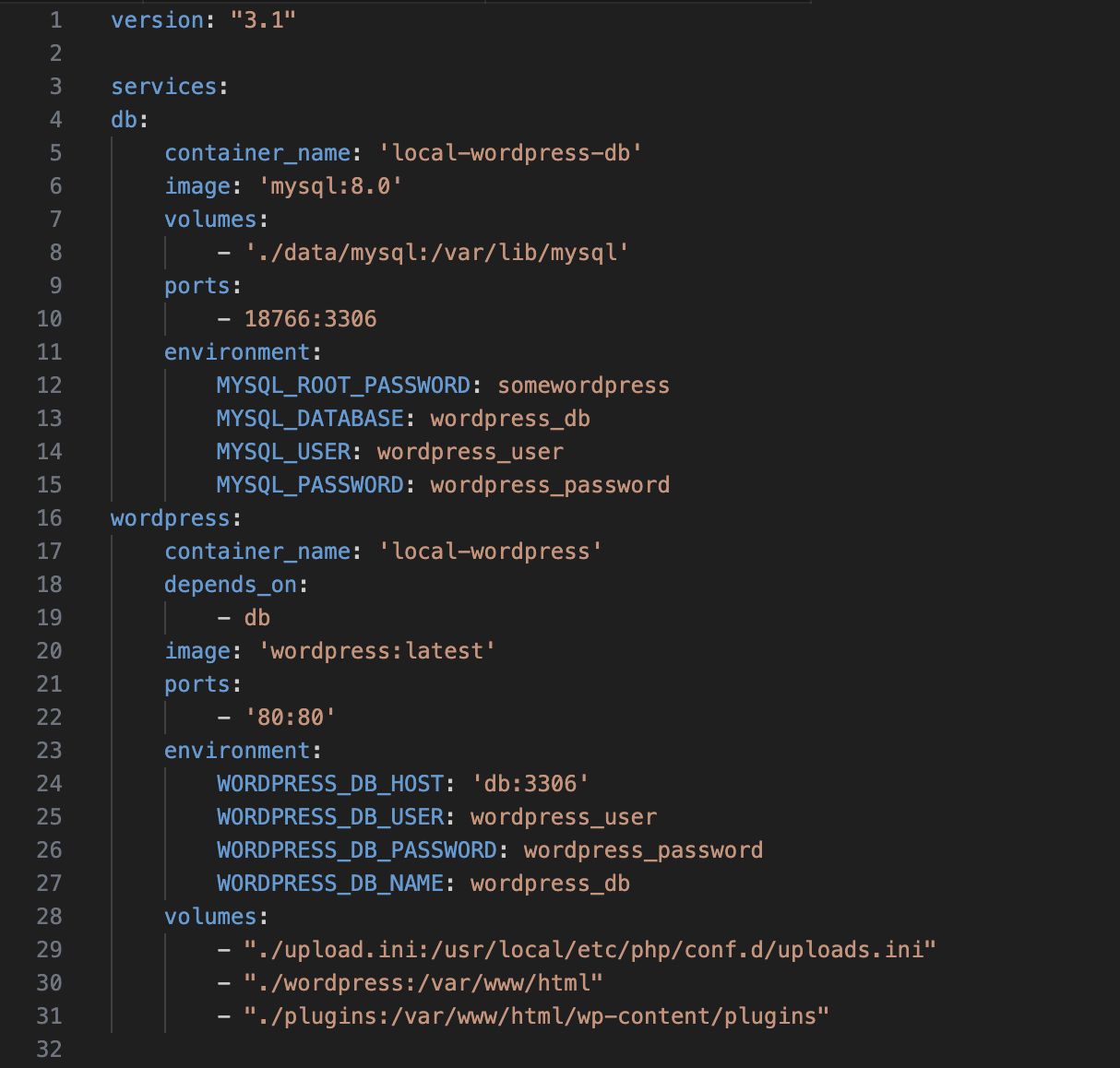Click the port mapping 18766:3306
This screenshot has height=1068, width=1120.
coord(310,319)
